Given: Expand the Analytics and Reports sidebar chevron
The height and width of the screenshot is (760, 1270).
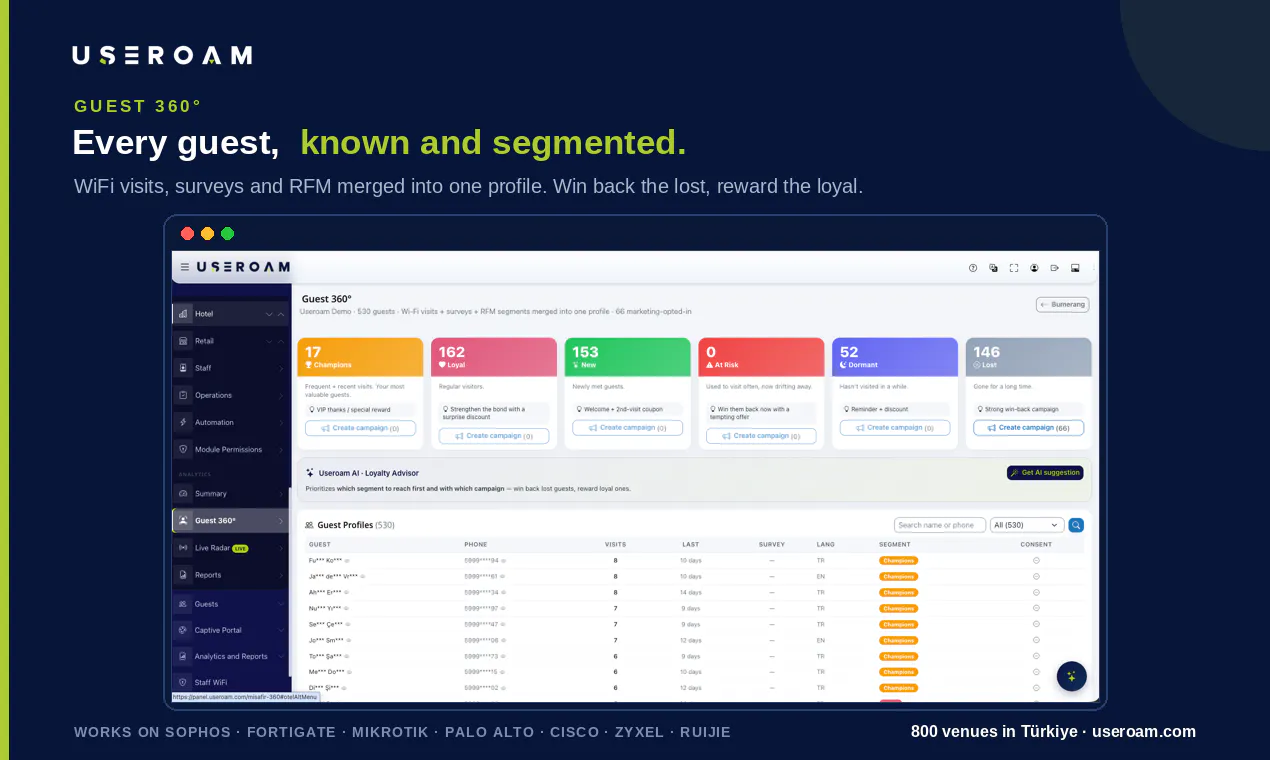Looking at the screenshot, I should tap(281, 656).
